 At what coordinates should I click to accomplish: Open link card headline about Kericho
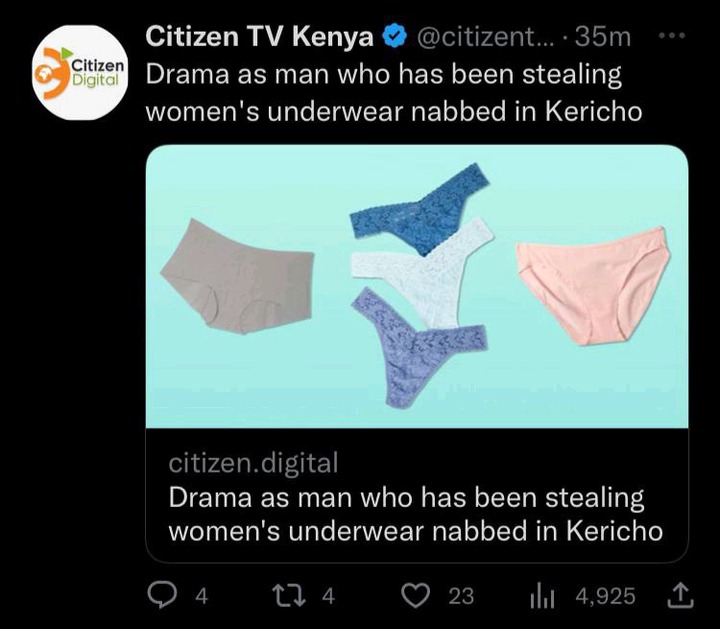(416, 514)
